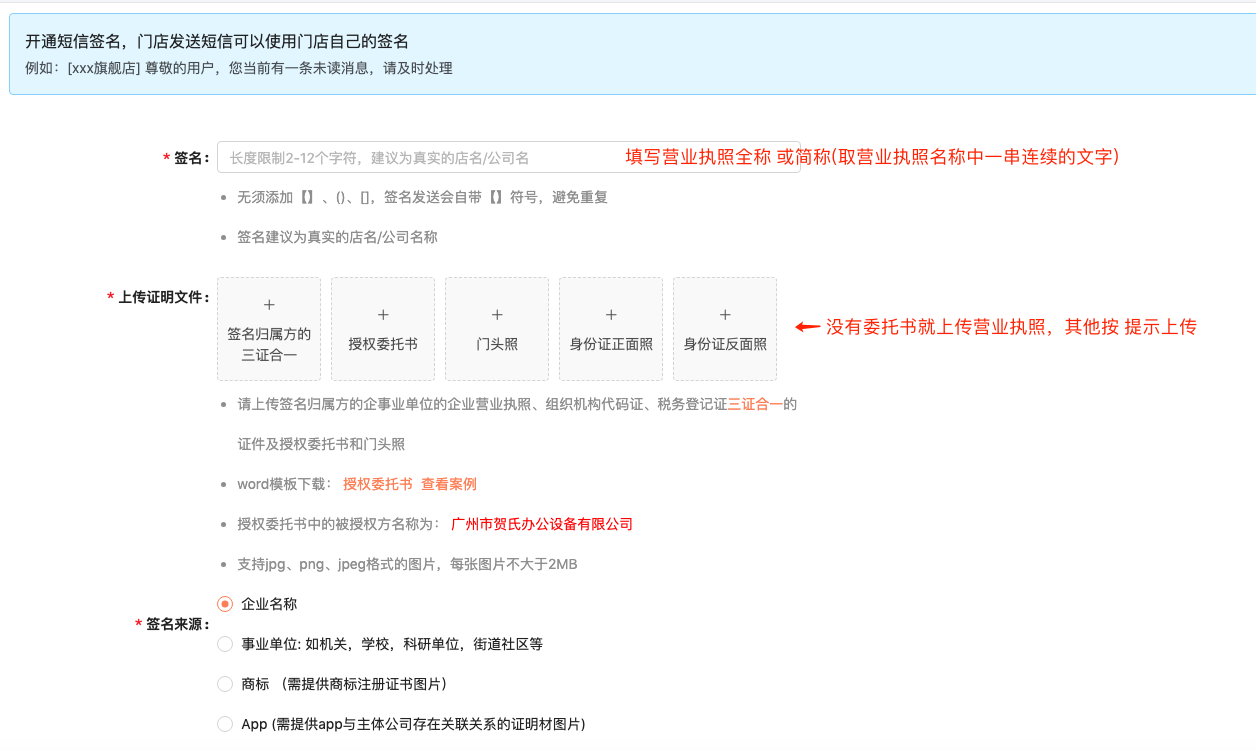Image resolution: width=1256 pixels, height=751 pixels.
Task: Select the 企业名称 radio button
Action: (225, 604)
